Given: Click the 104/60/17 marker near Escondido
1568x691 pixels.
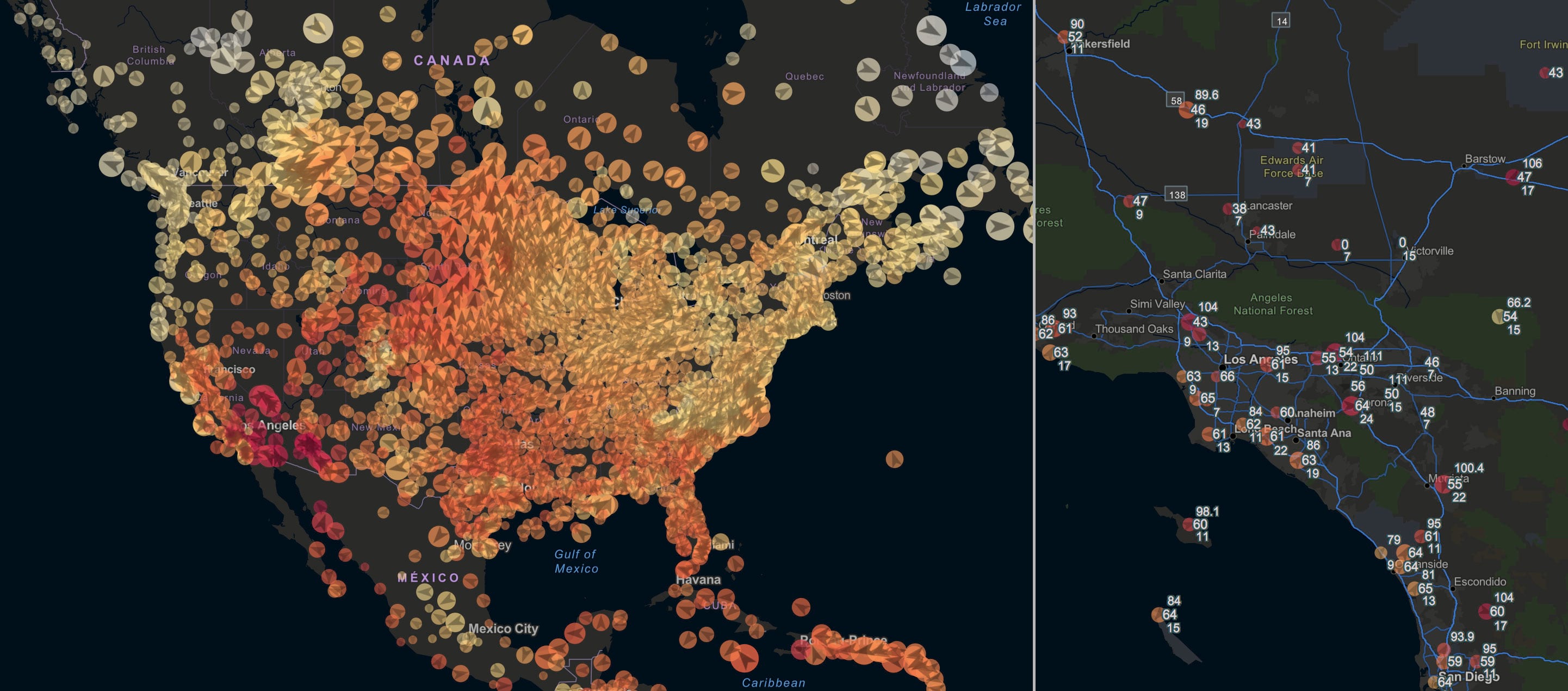Looking at the screenshot, I should (1486, 610).
